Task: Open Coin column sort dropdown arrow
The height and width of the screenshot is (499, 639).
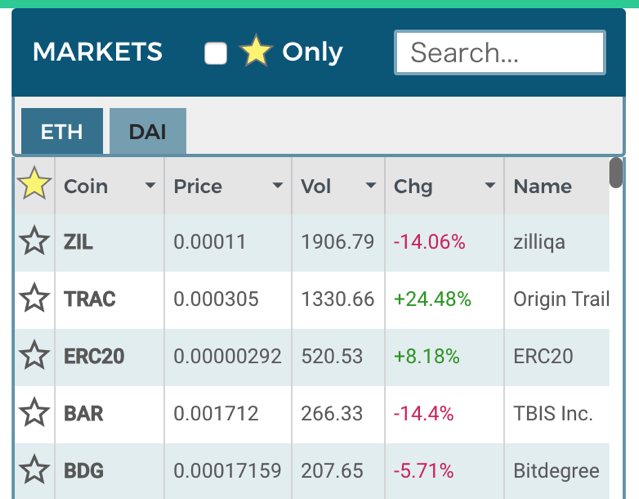Action: coord(150,186)
